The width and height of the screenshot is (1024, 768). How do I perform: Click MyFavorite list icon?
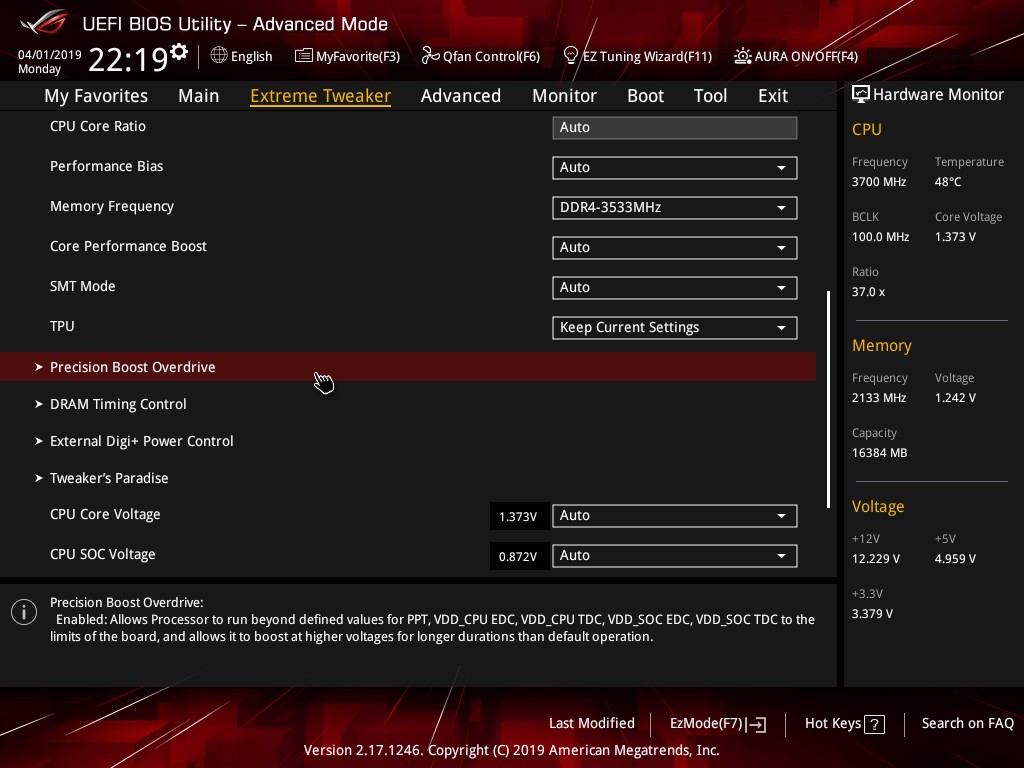point(304,56)
